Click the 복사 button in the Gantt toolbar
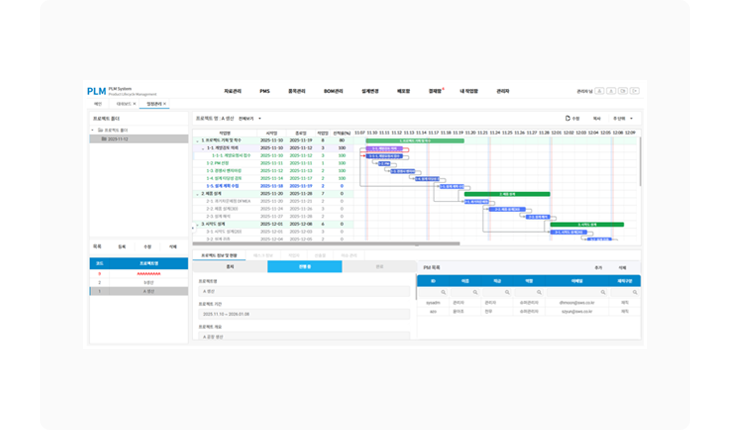 [x=597, y=119]
